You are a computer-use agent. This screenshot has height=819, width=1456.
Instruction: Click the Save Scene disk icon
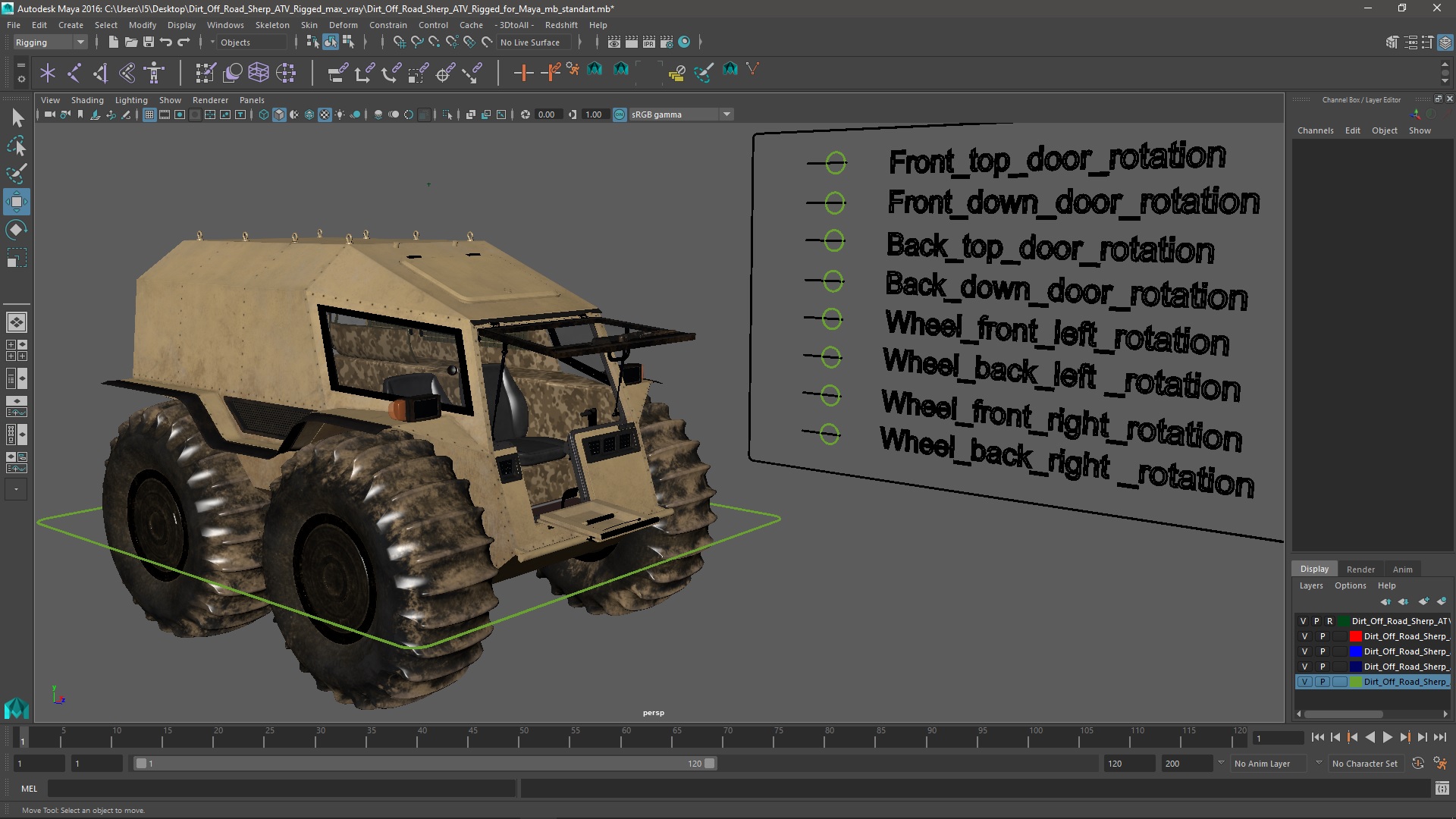tap(149, 42)
